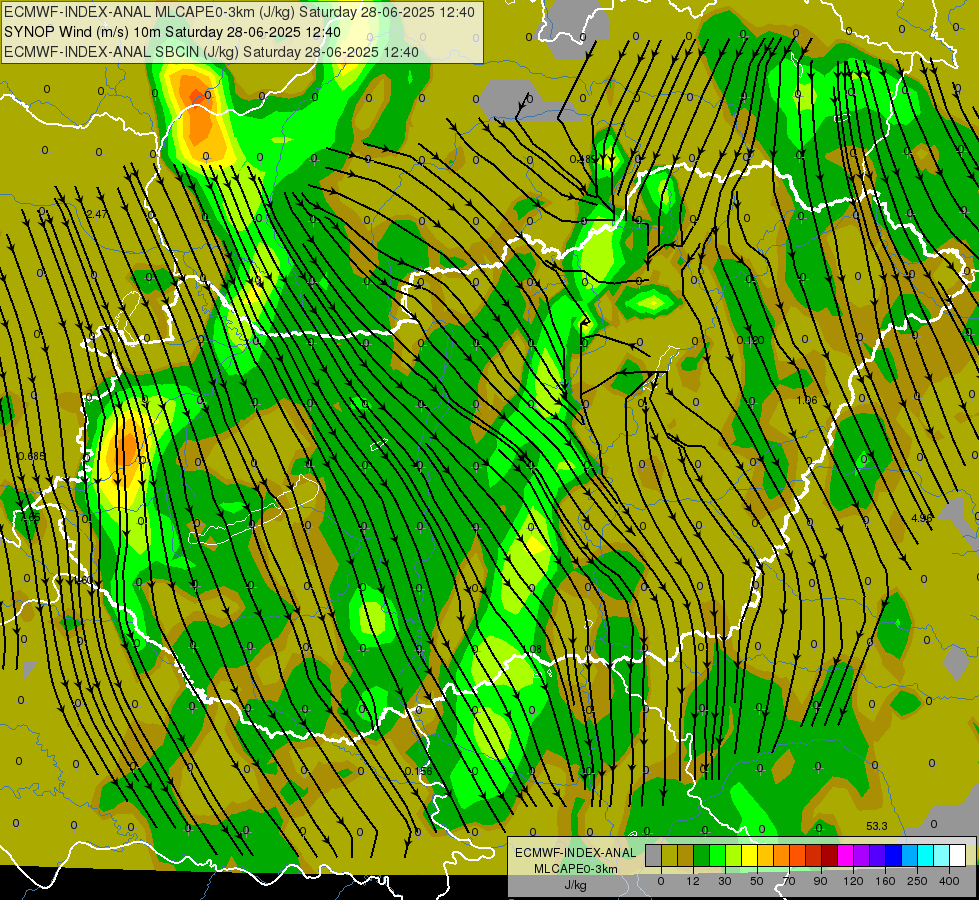Pick the lime yellow-green legend swatch
Screen dimensions: 979x900
734,855
